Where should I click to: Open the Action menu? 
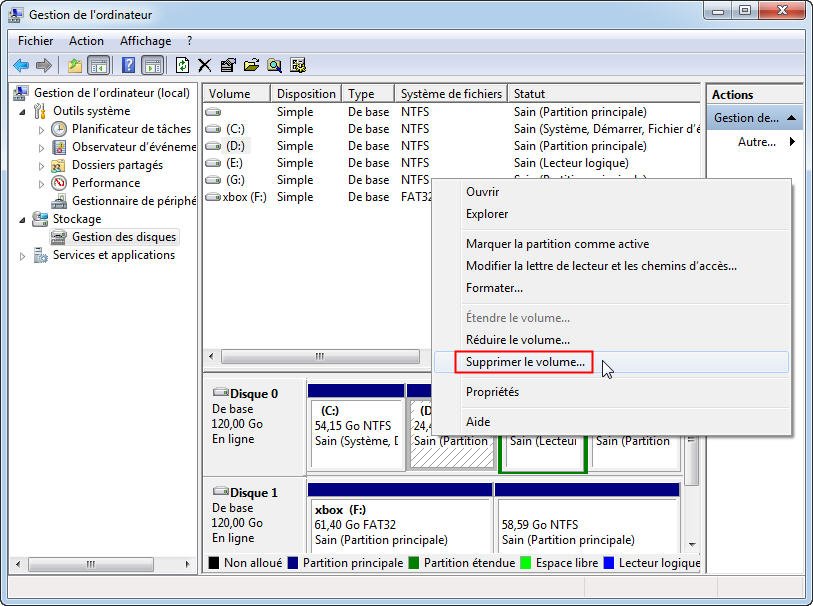click(x=87, y=41)
